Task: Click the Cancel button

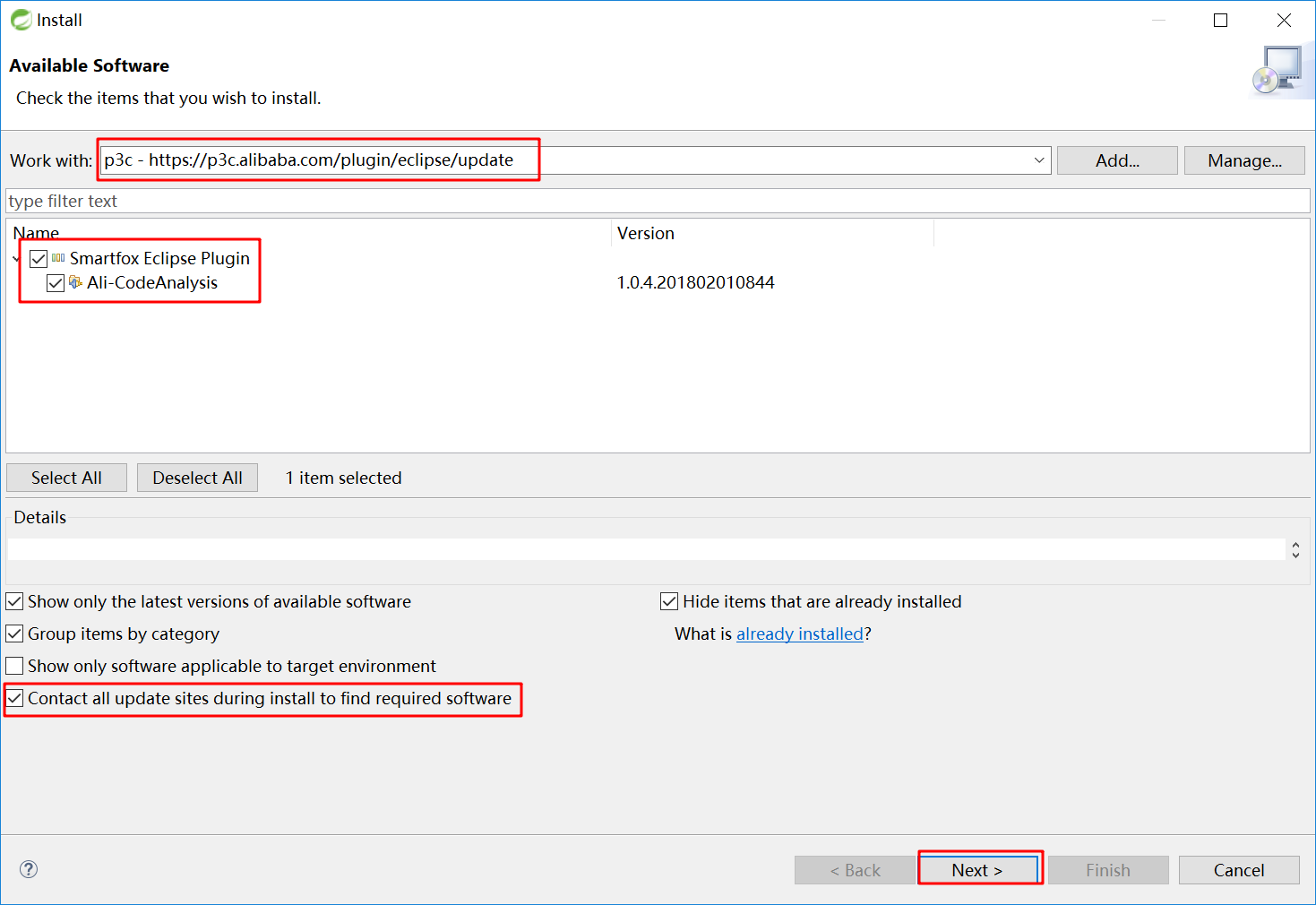Action: 1239,870
